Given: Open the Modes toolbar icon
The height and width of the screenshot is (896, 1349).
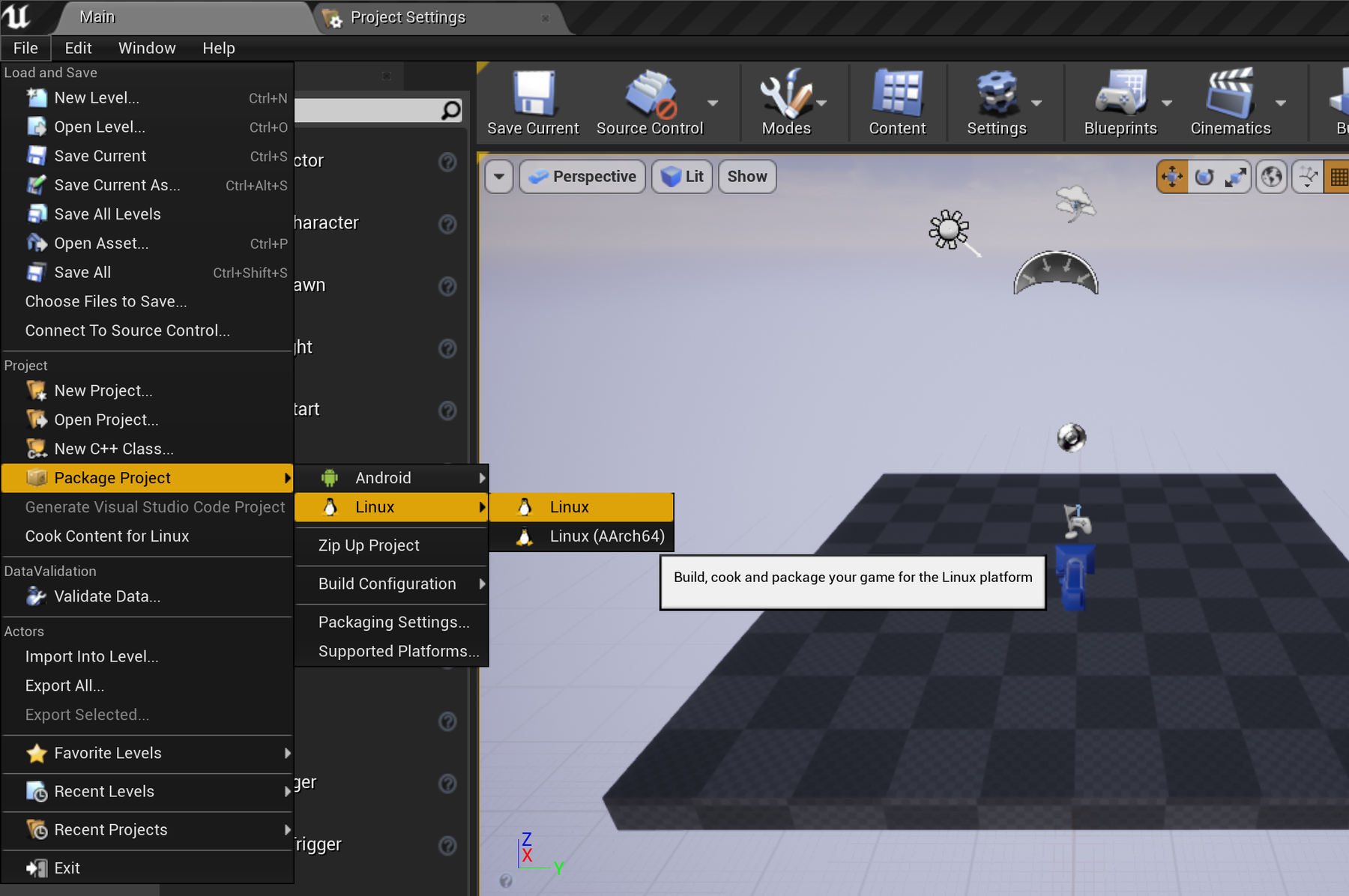Looking at the screenshot, I should [785, 94].
